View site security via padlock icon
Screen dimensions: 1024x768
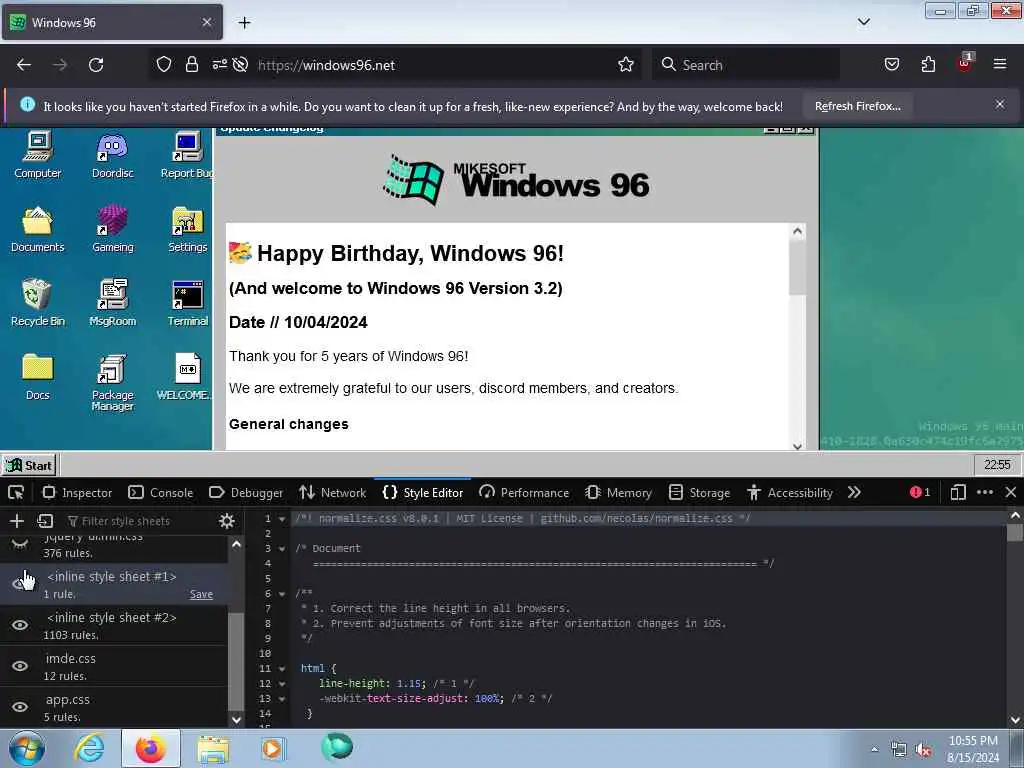191,65
